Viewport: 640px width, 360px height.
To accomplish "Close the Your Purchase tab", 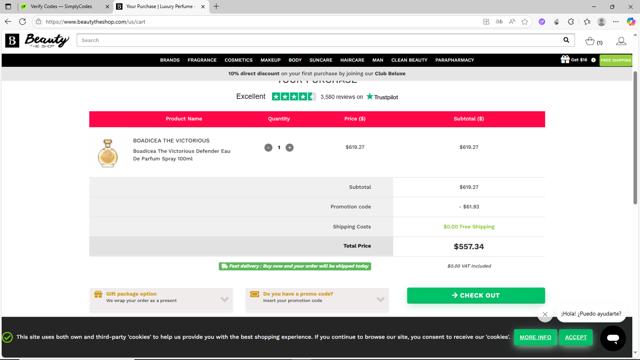I will pos(203,7).
